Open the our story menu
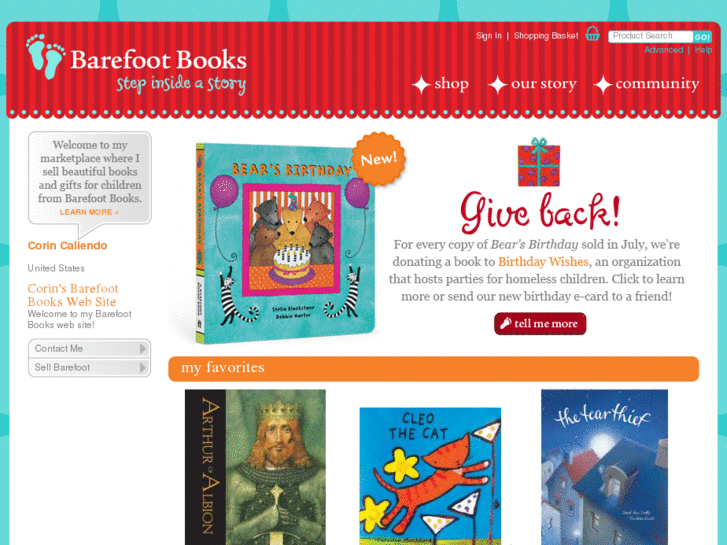This screenshot has height=545, width=727. (x=543, y=84)
